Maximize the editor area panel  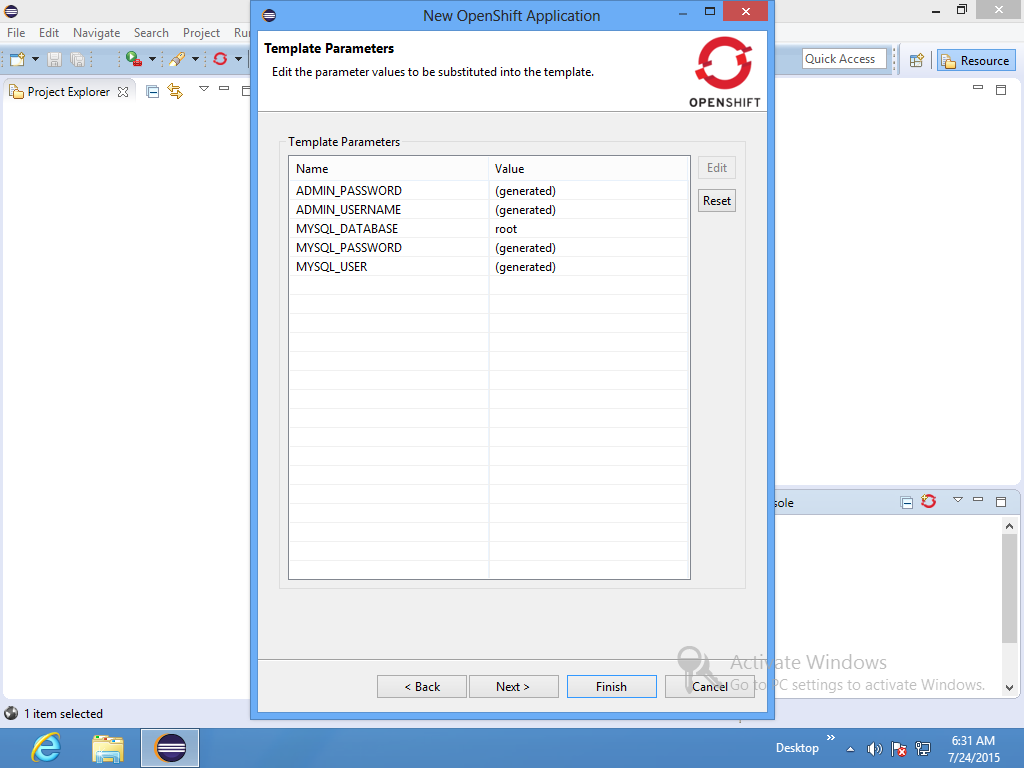pyautogui.click(x=1001, y=90)
